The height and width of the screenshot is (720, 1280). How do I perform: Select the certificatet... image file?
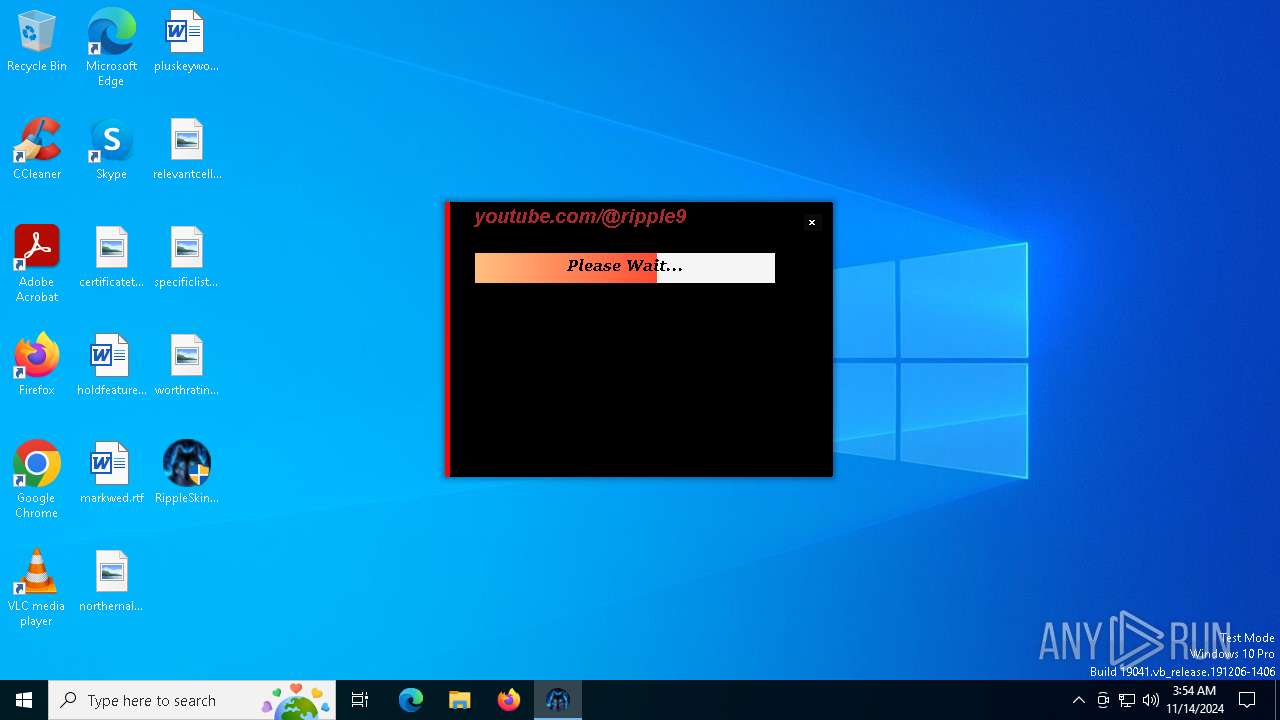pos(111,258)
